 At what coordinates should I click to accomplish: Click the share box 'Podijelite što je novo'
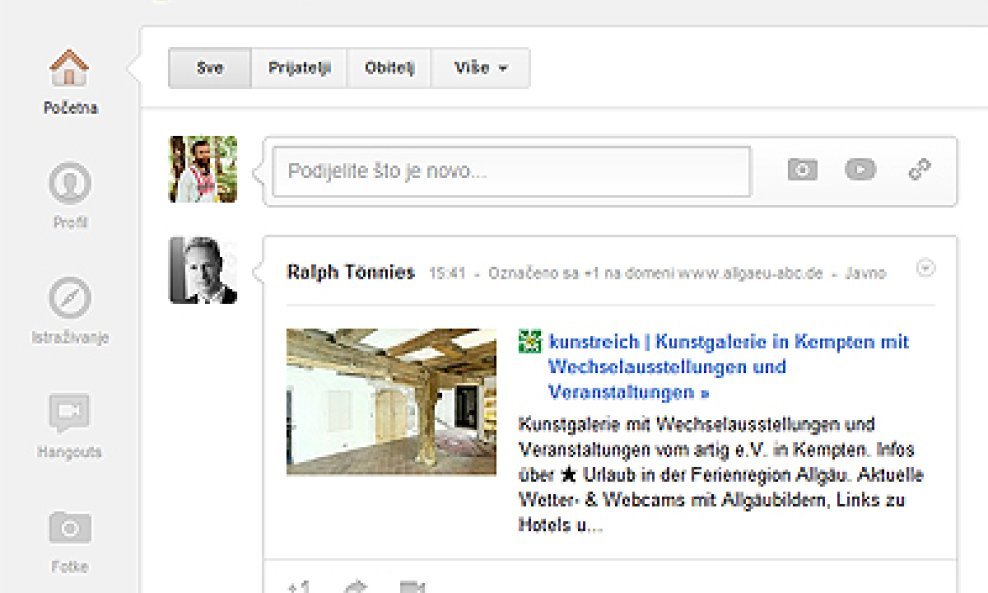pos(510,170)
